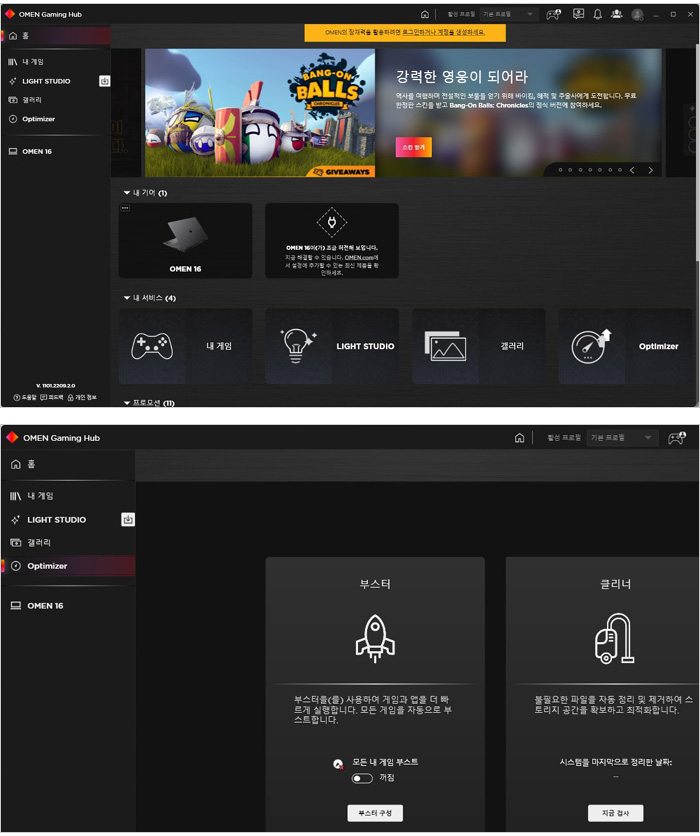700x836 pixels.
Task: Click the plug diamond icon on the upgrade card
Action: coord(332,222)
